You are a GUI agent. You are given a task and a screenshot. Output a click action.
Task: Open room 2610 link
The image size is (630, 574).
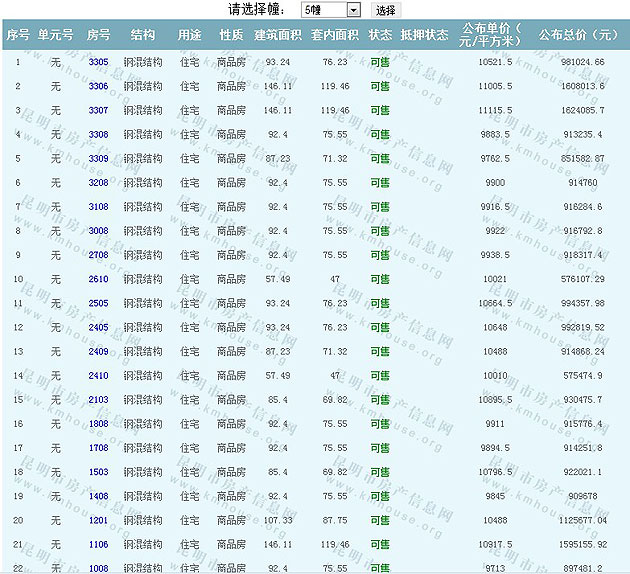coord(98,279)
